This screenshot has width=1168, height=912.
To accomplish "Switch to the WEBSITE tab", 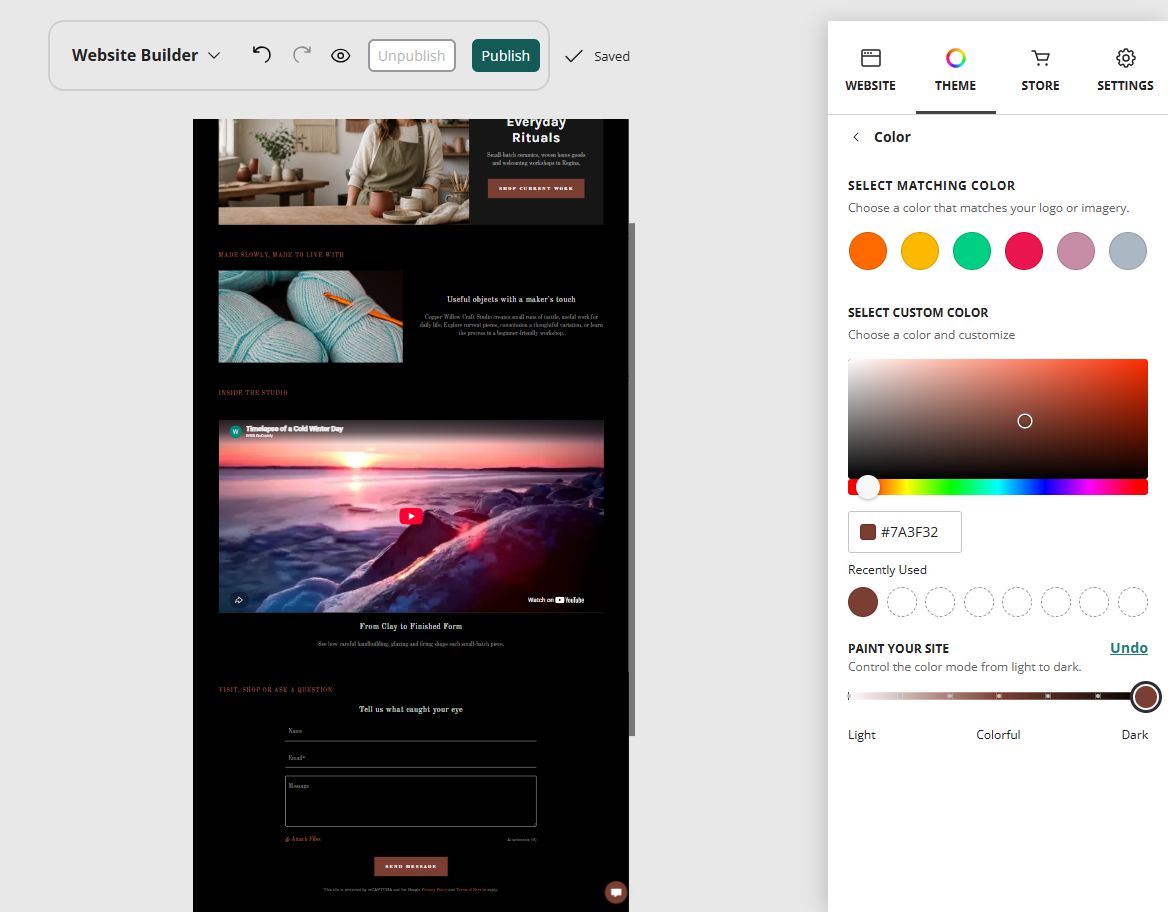I will [x=870, y=71].
